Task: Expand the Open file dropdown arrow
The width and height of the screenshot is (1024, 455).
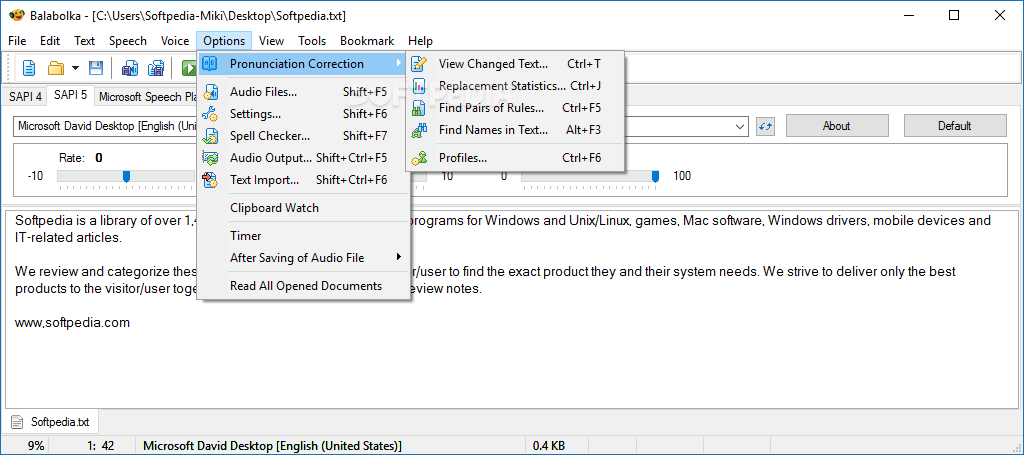Action: point(75,67)
